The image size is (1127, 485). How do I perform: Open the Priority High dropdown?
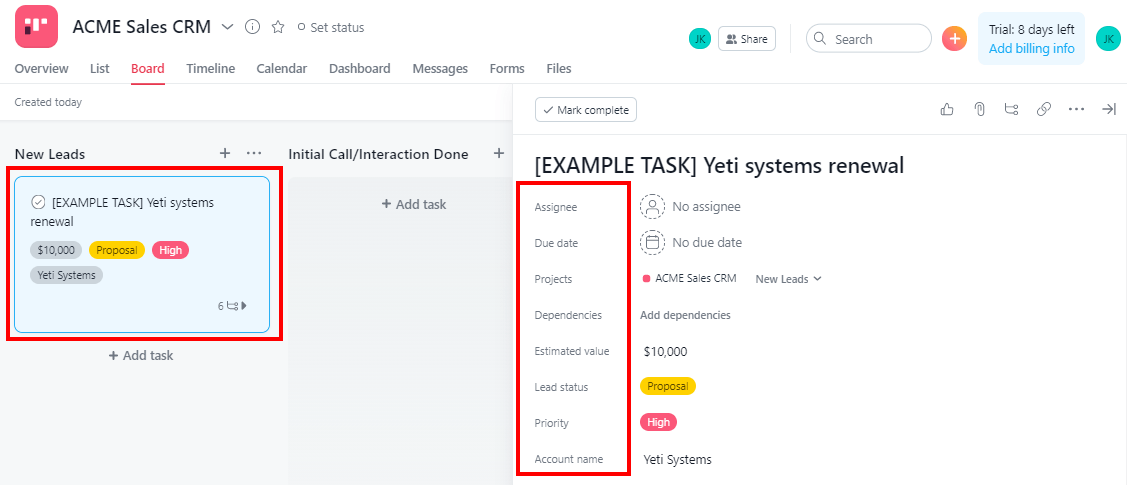pyautogui.click(x=658, y=422)
